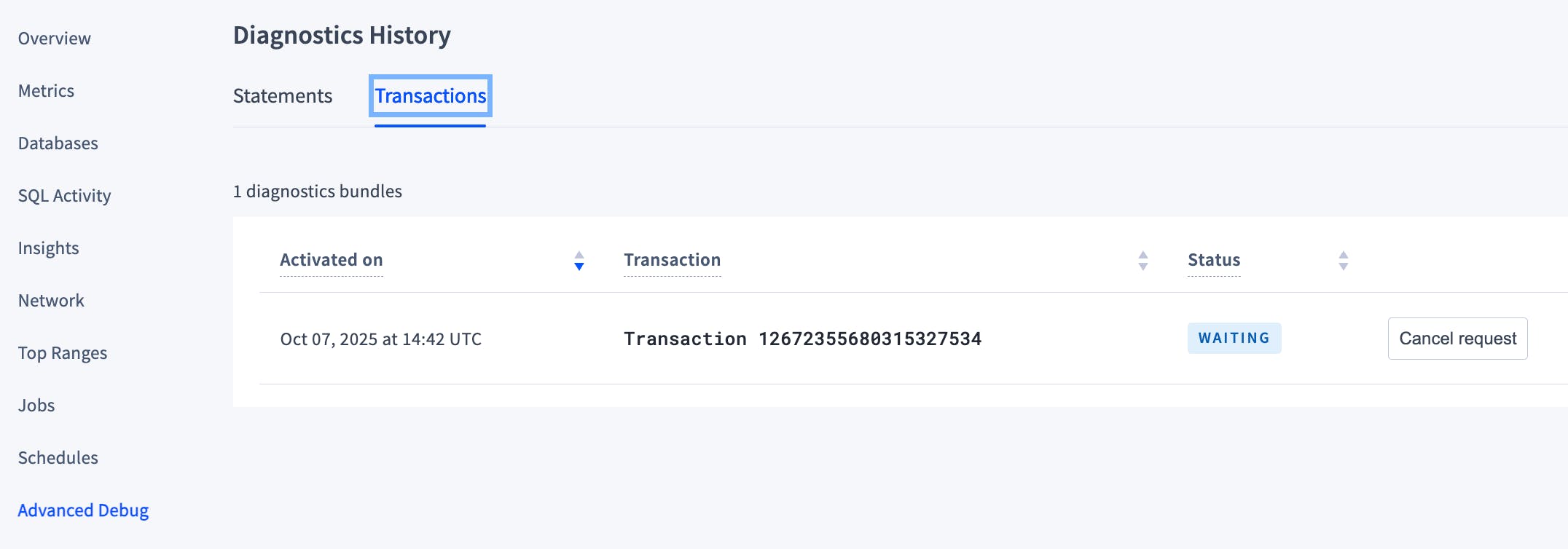
Task: View the Network page
Action: [52, 300]
